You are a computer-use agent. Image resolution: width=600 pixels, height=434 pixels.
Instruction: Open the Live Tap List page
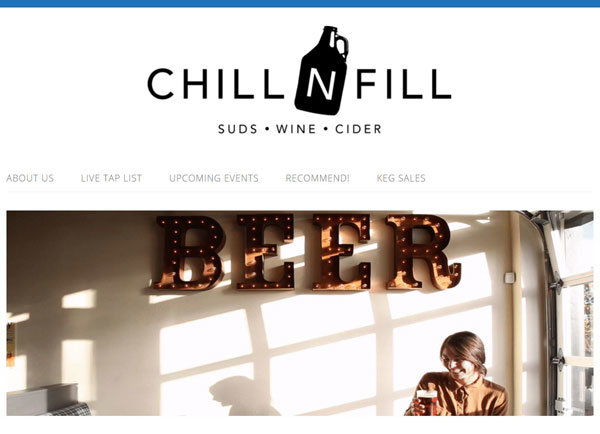111,178
